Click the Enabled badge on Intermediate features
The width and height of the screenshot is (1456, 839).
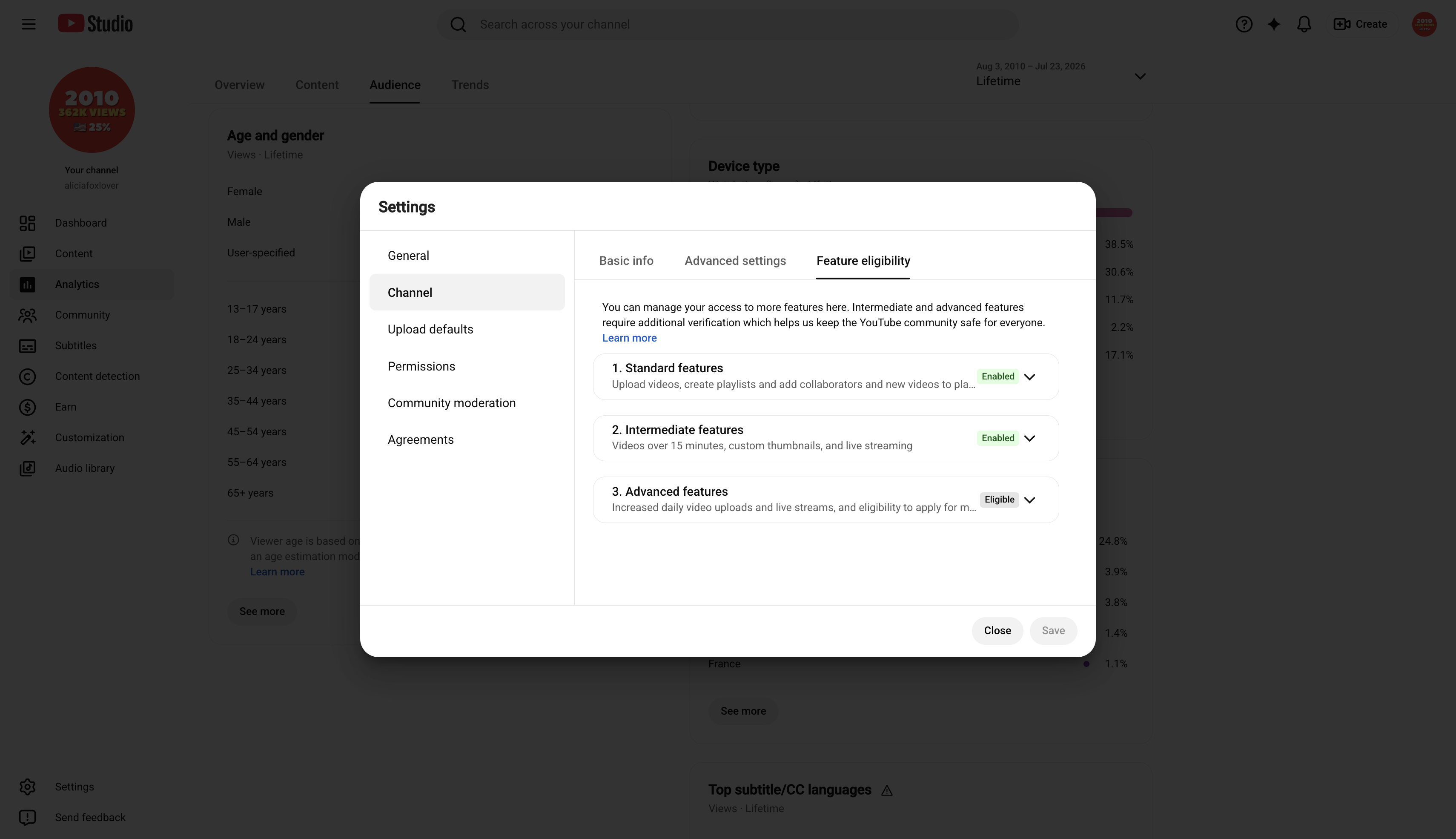pyautogui.click(x=997, y=438)
